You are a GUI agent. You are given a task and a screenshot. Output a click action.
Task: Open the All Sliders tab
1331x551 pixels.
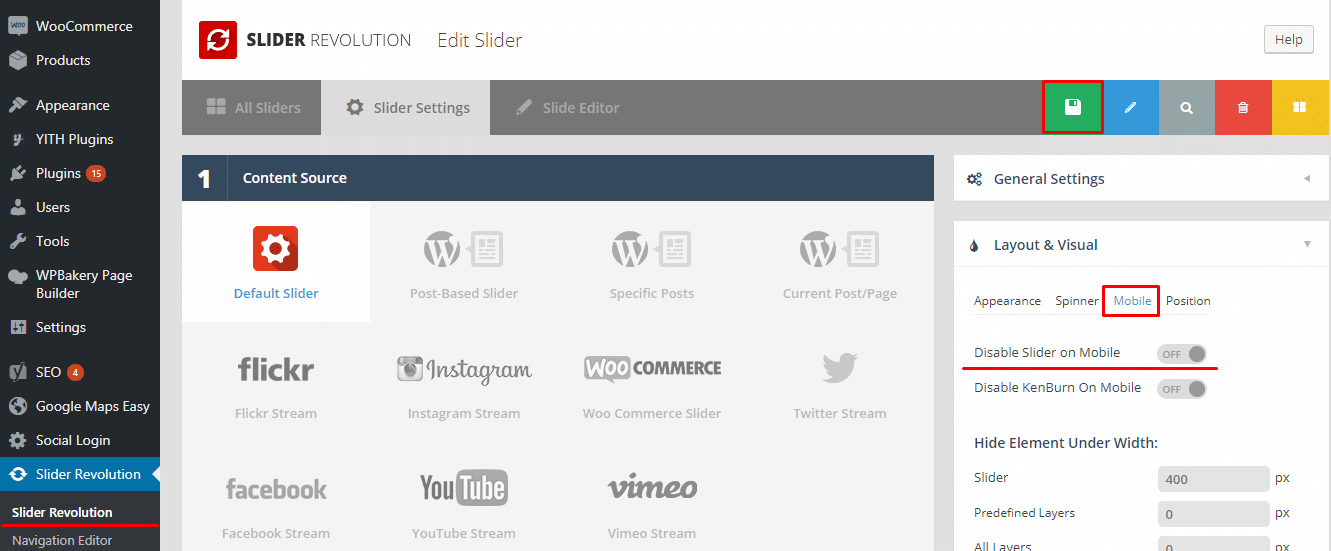pyautogui.click(x=252, y=107)
